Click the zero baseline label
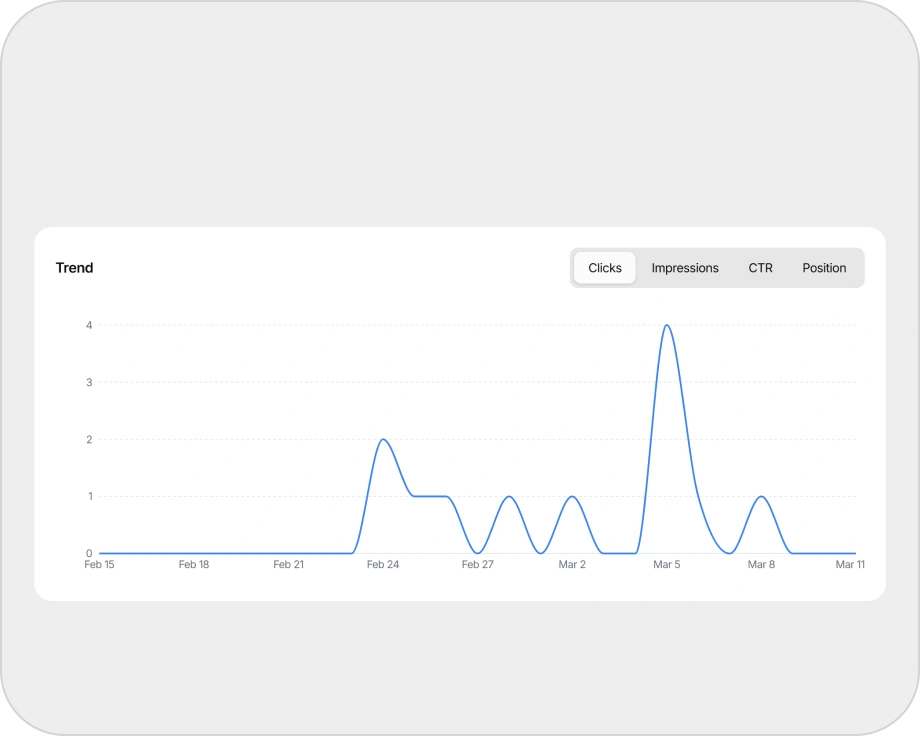Screen dimensions: 920x736 tap(88, 553)
